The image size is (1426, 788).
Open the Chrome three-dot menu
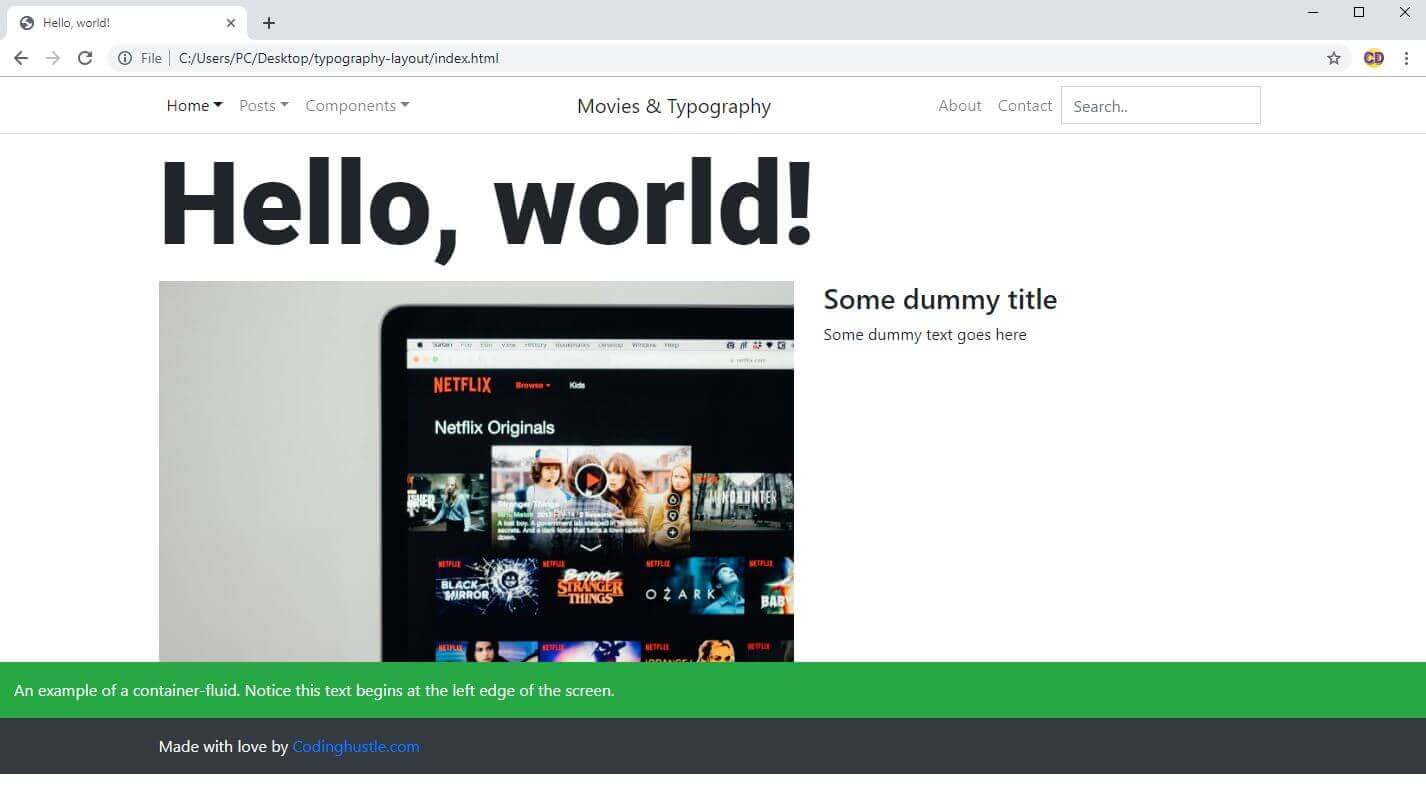point(1407,58)
